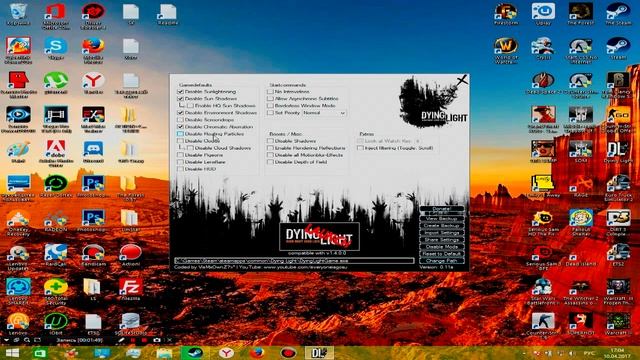Click the Share Settings button

[442, 240]
